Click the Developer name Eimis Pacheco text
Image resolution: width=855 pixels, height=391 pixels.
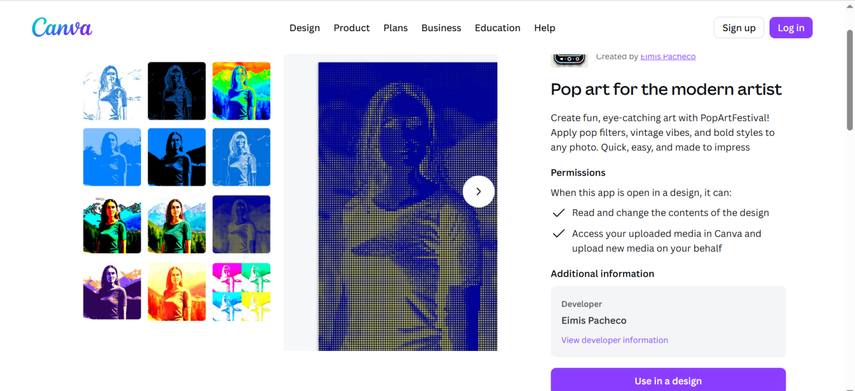pyautogui.click(x=594, y=321)
